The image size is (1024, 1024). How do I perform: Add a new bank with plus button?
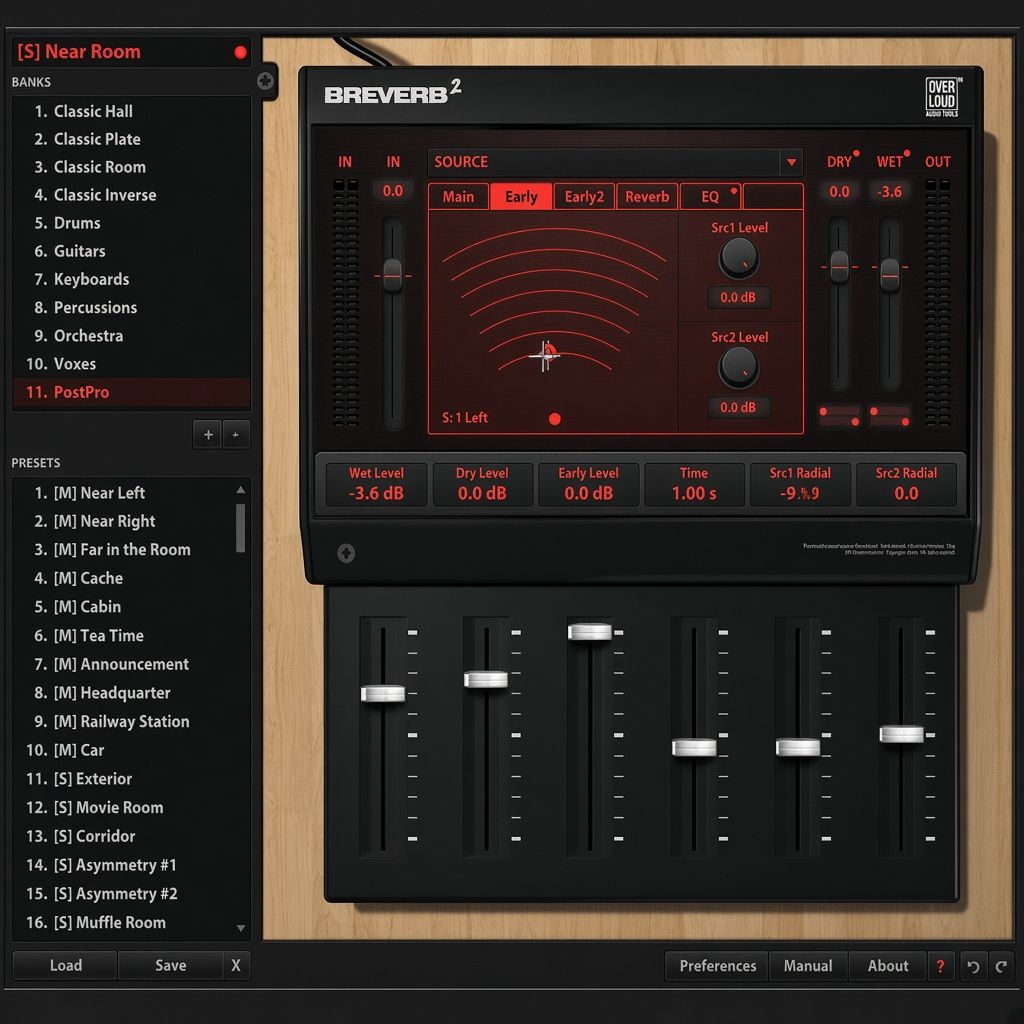(208, 434)
